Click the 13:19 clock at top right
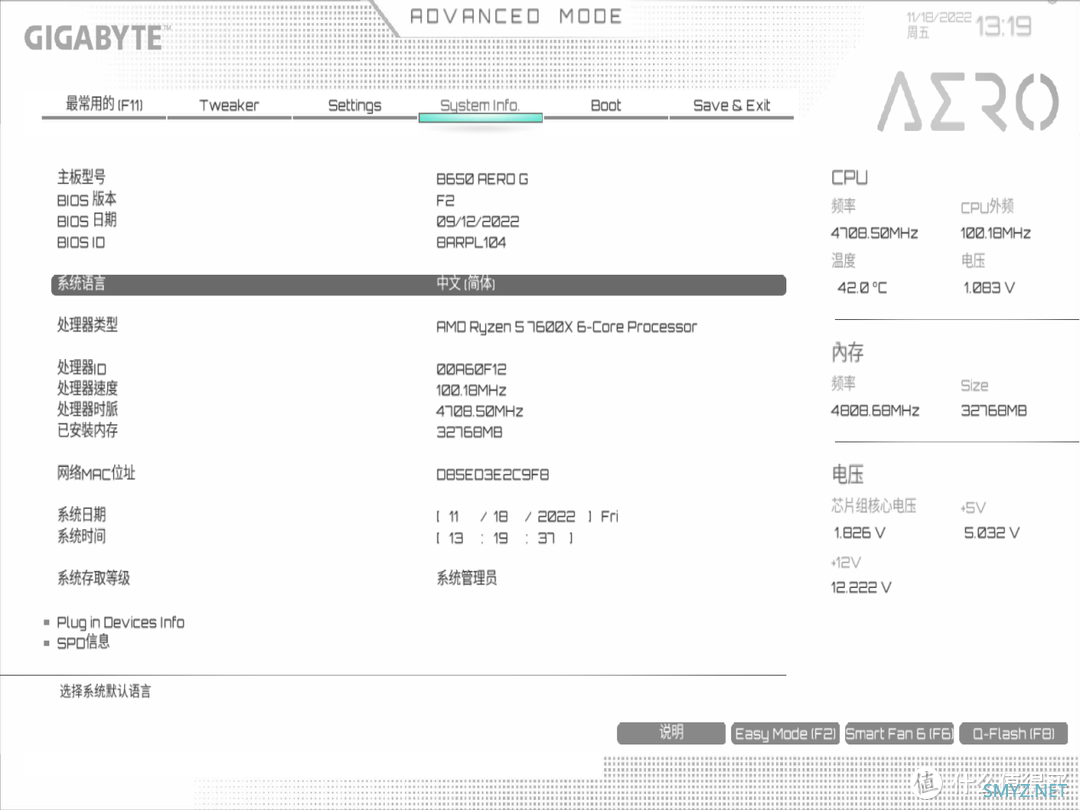1080x810 pixels. point(1004,27)
